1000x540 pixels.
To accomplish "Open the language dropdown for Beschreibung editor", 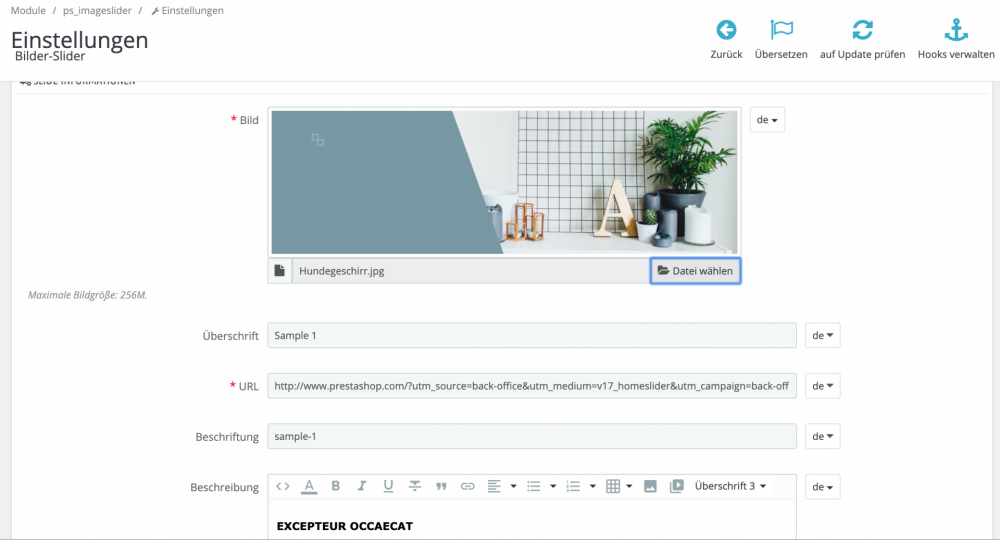I will pos(823,487).
